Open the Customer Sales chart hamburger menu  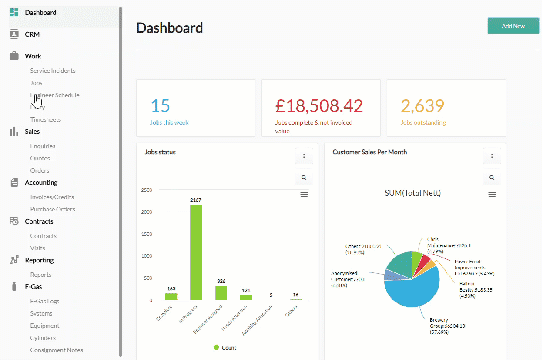tap(492, 194)
